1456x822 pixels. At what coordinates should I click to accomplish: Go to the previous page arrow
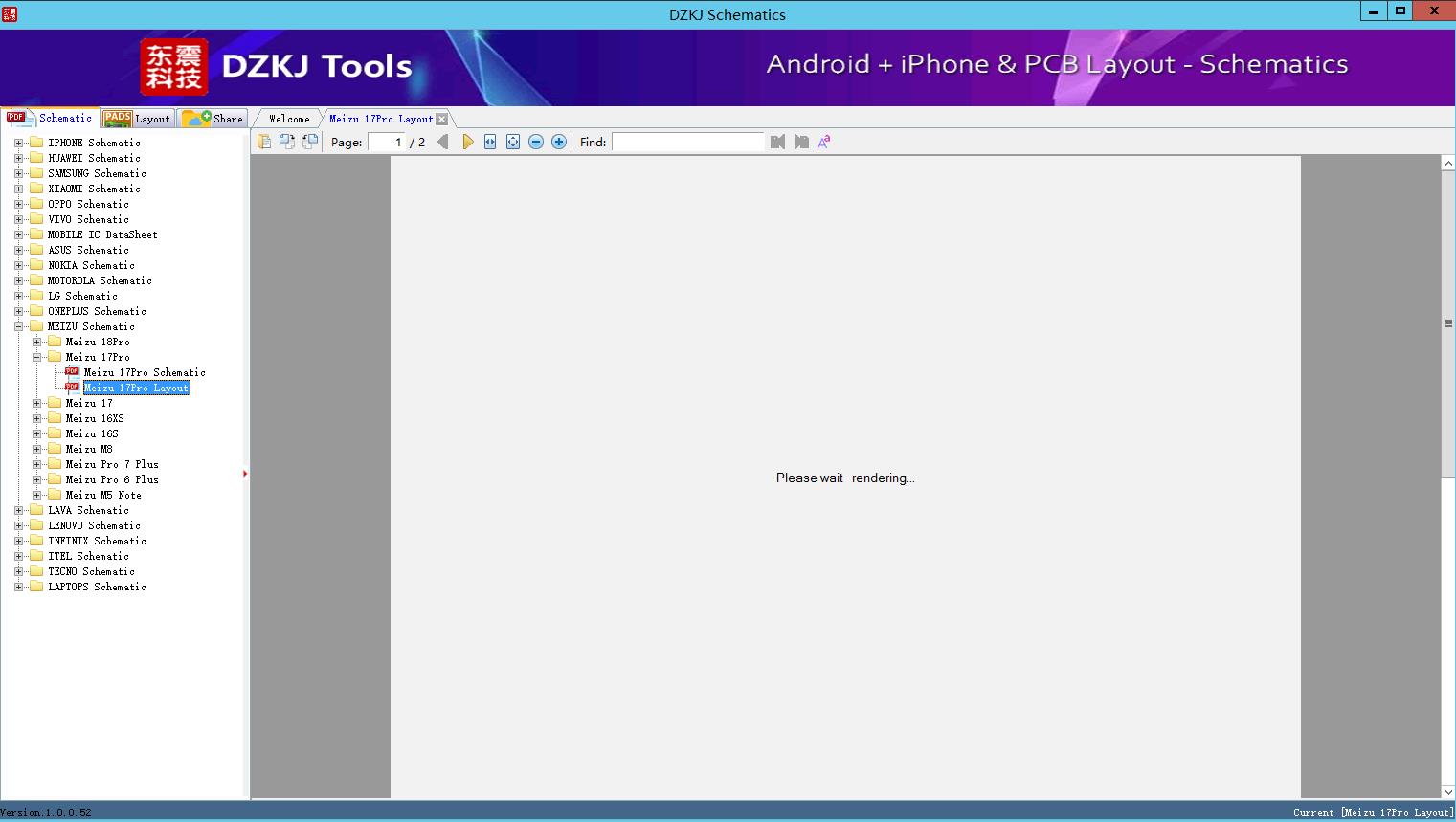[442, 142]
